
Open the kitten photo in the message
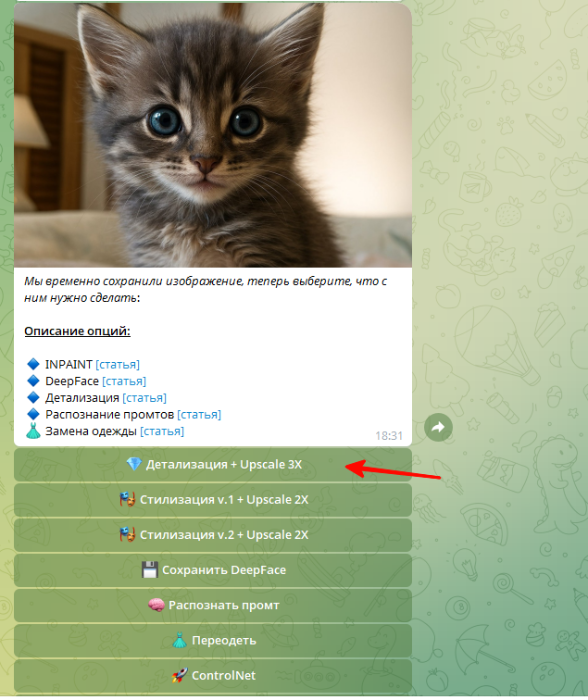coord(213,135)
